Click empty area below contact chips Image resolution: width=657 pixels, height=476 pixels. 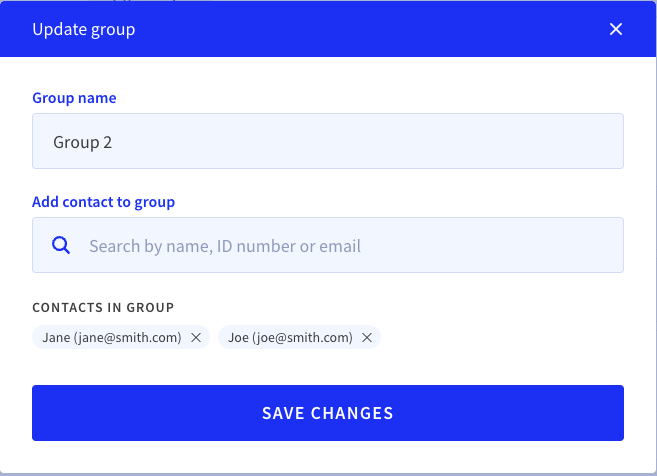click(328, 367)
